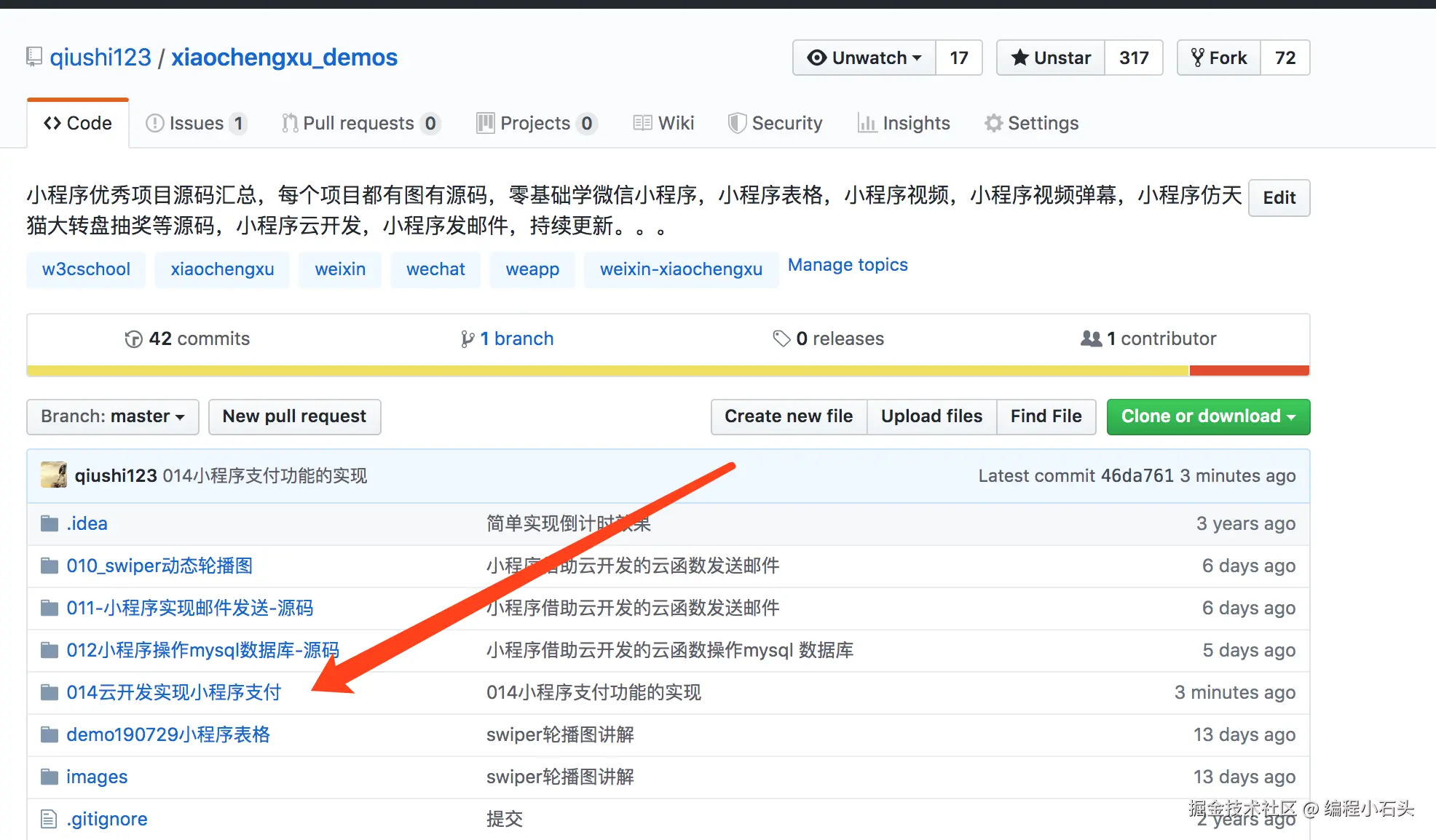The image size is (1436, 840).
Task: Fork the repository
Action: coord(1219,58)
